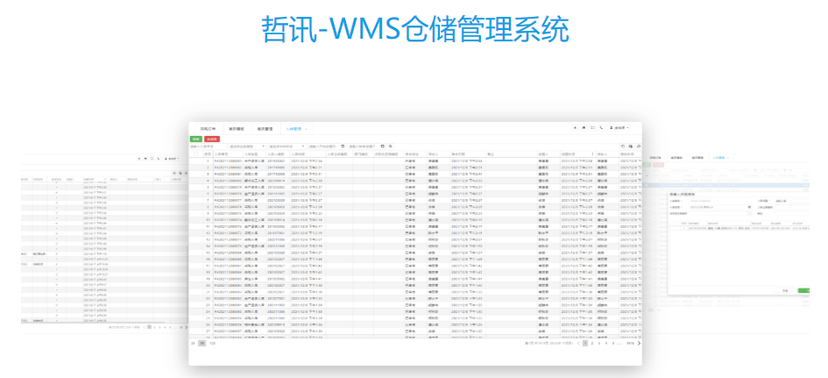Open the third tab in the main window's tab bar
Screen dimensions: 828x378
click(266, 128)
